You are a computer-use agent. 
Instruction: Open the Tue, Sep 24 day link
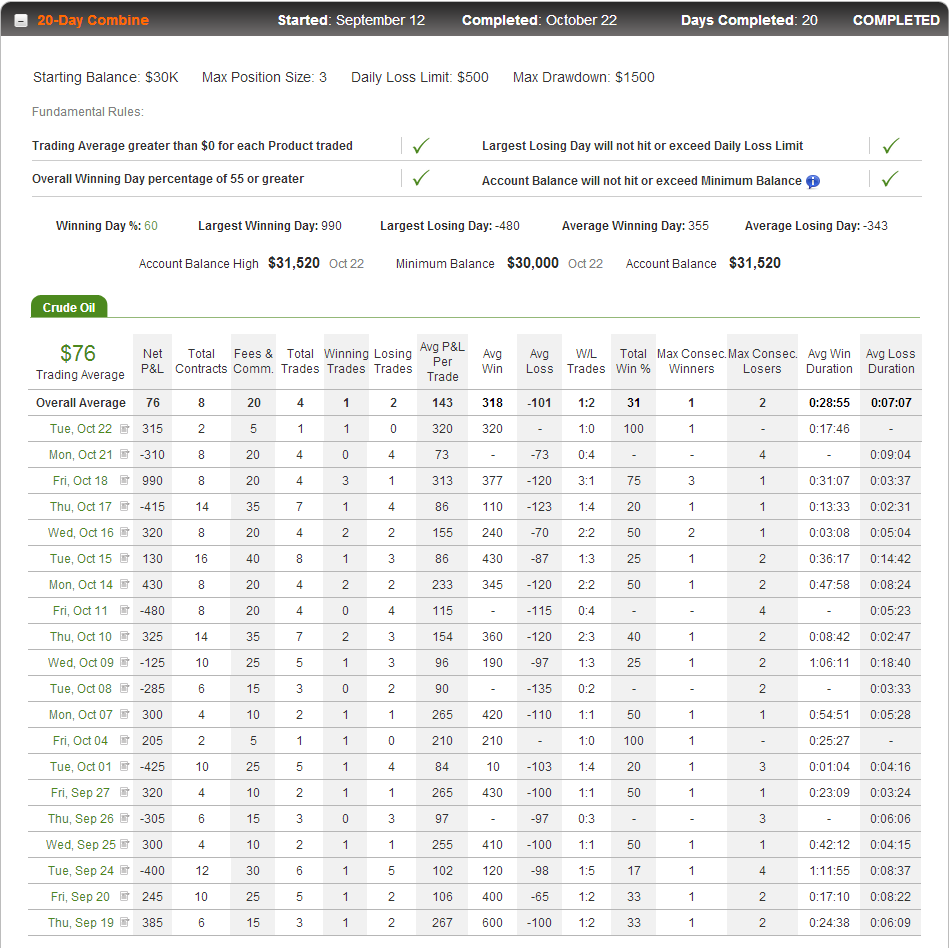[x=81, y=870]
